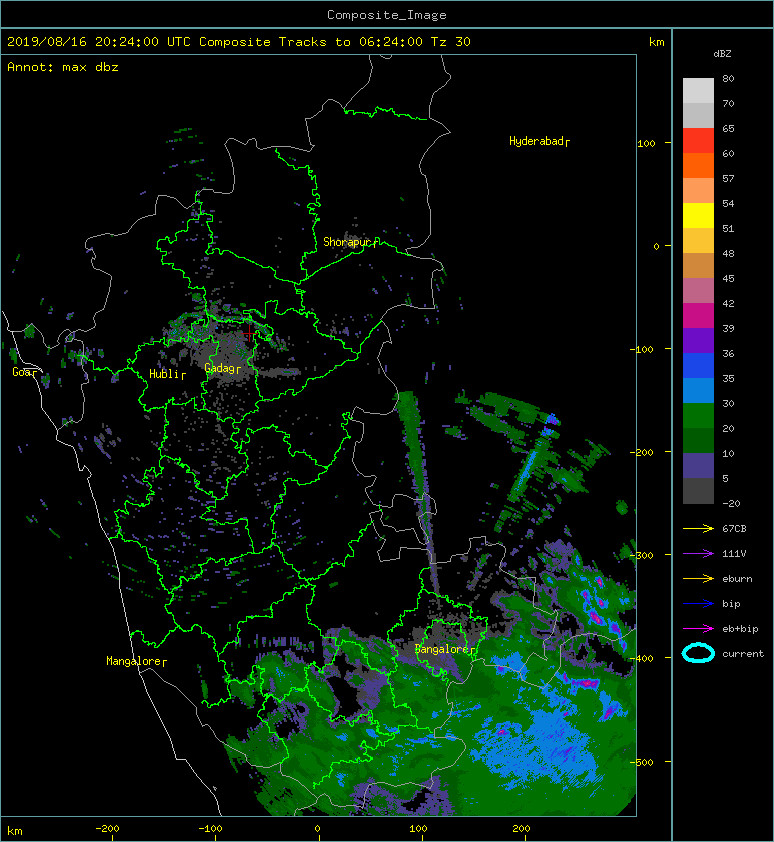
Task: Click the Goa label on the coast
Action: pos(25,372)
